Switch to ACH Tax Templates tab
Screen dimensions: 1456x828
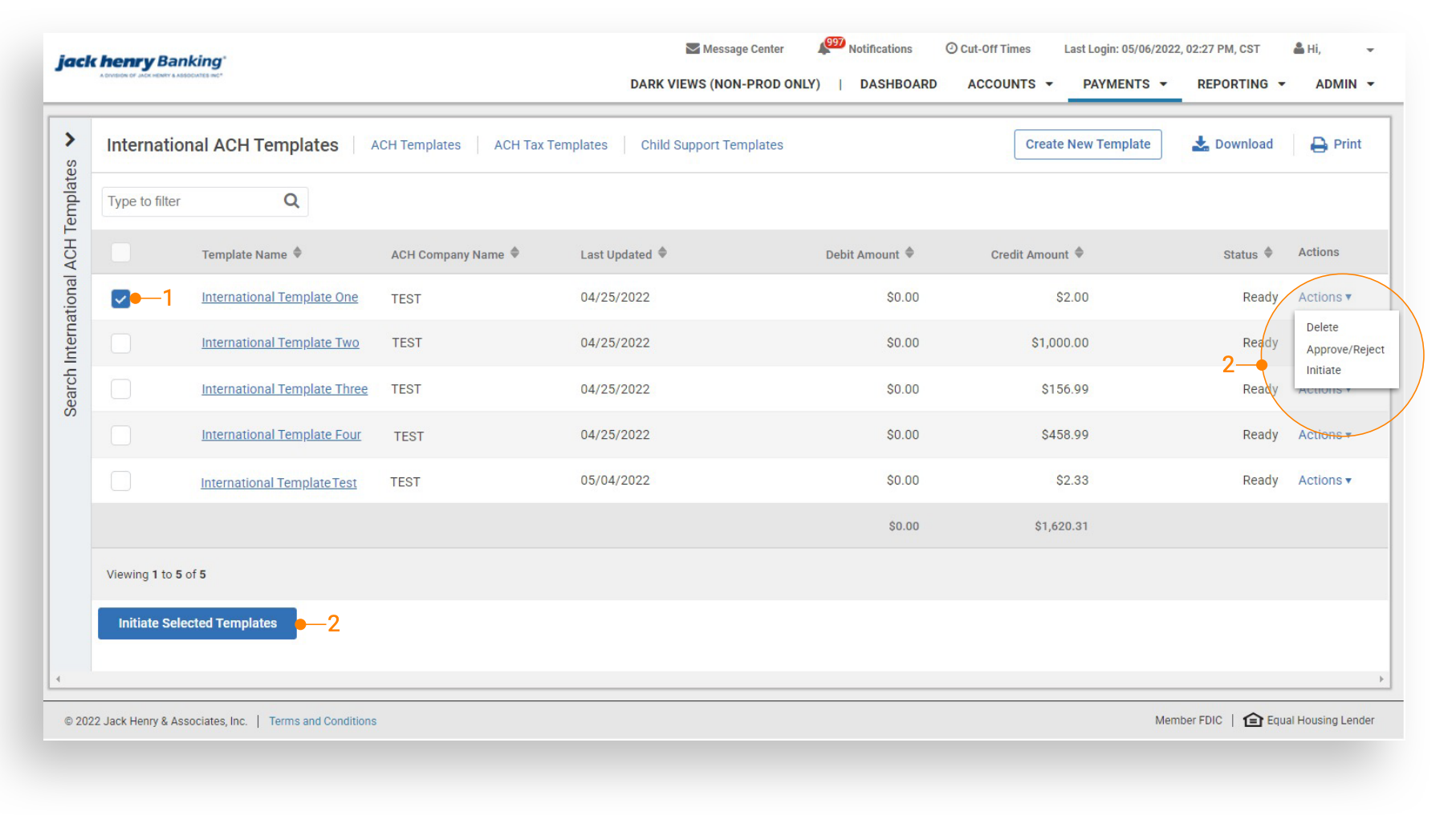click(x=551, y=145)
